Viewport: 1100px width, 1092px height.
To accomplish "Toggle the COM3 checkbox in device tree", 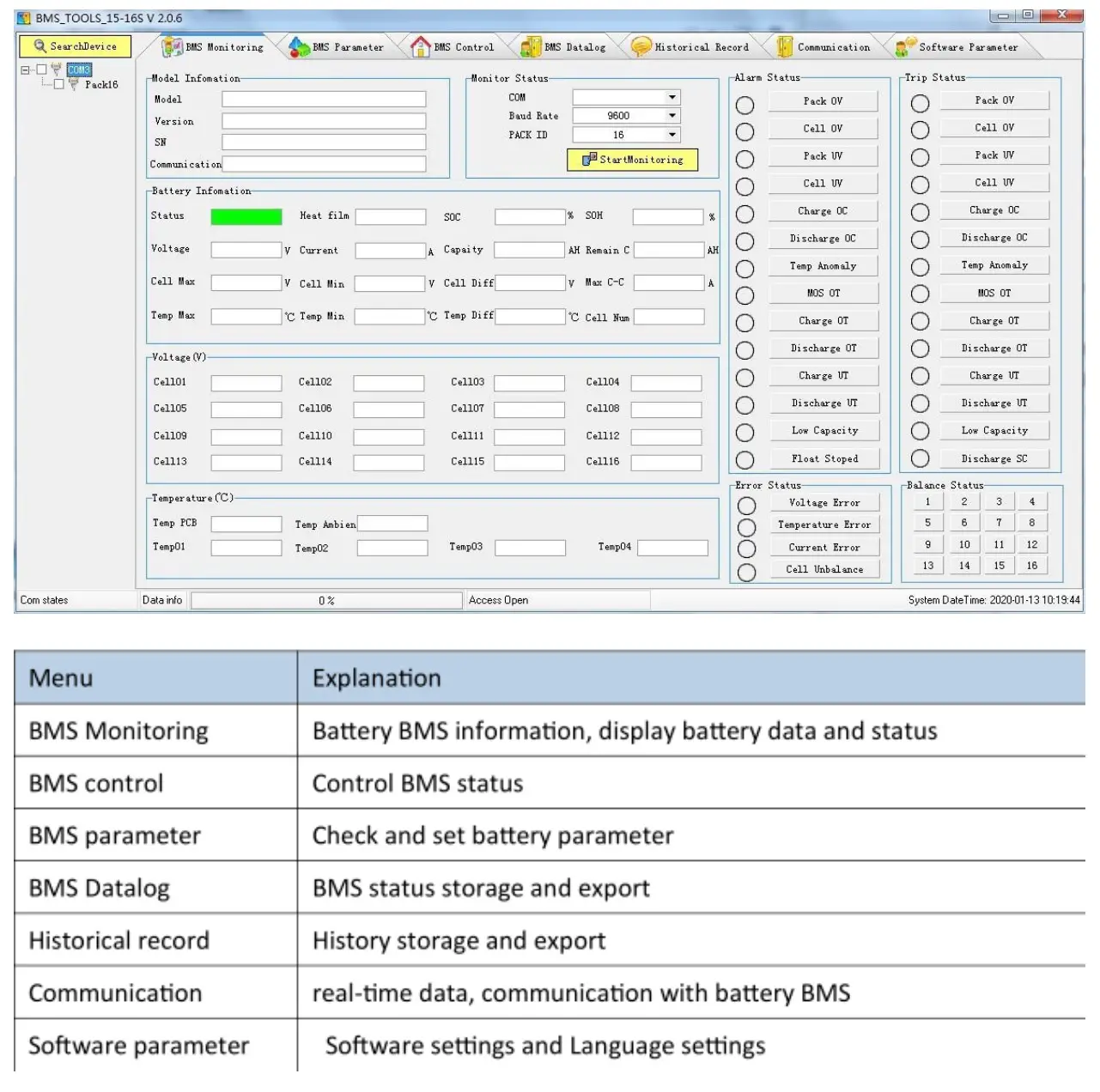I will [x=41, y=70].
